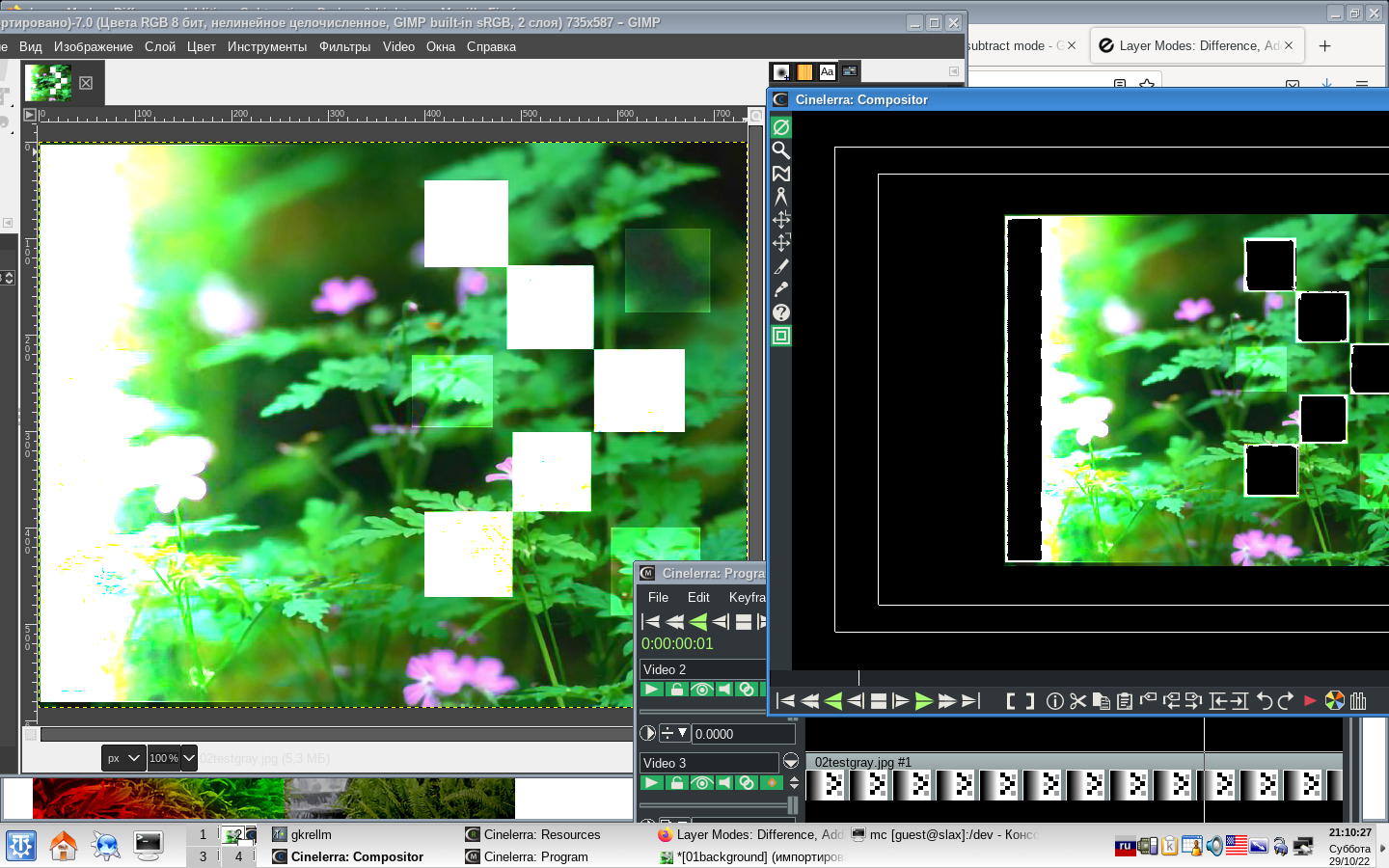Expand the Video 3 track with round arrow
This screenshot has height=868, width=1389.
point(791,762)
